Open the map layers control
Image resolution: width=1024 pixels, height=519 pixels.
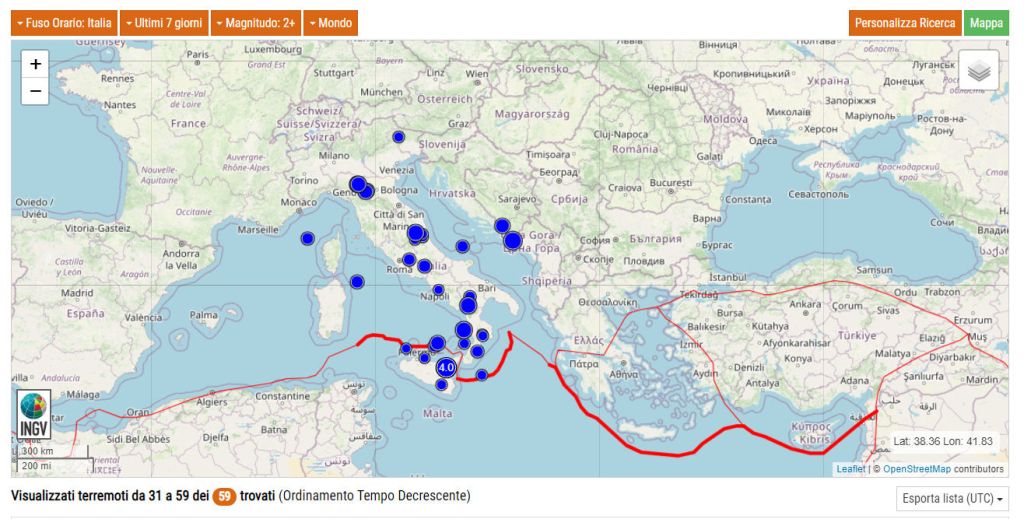click(x=978, y=70)
